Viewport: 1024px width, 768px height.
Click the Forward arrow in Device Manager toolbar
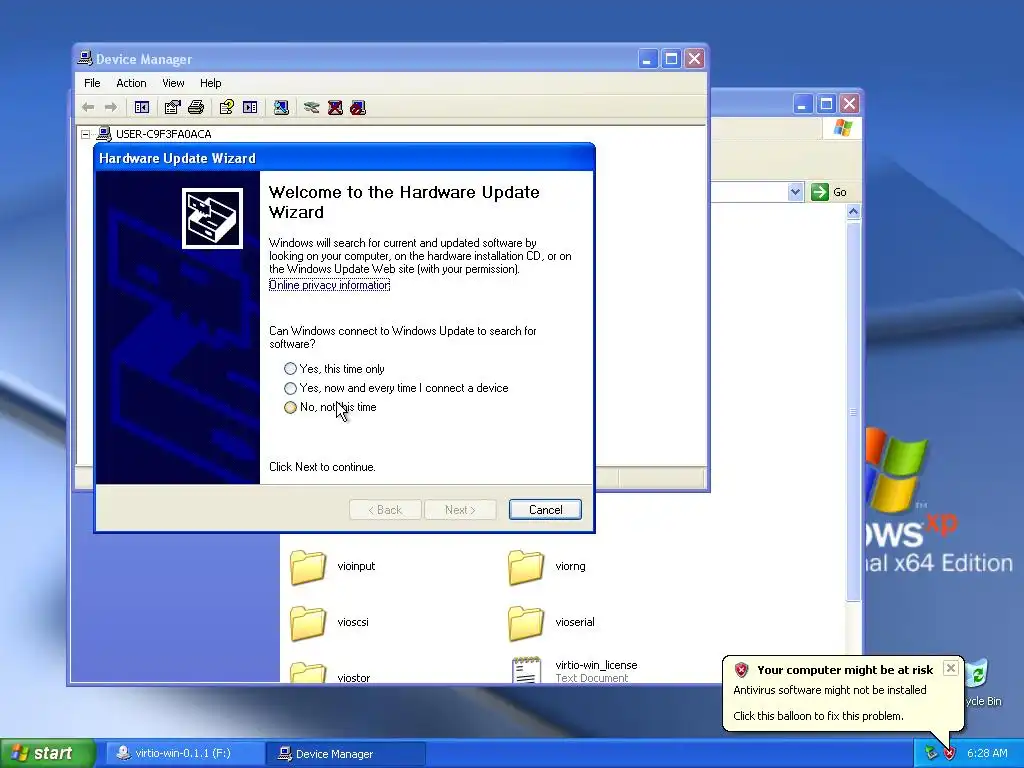click(x=111, y=107)
